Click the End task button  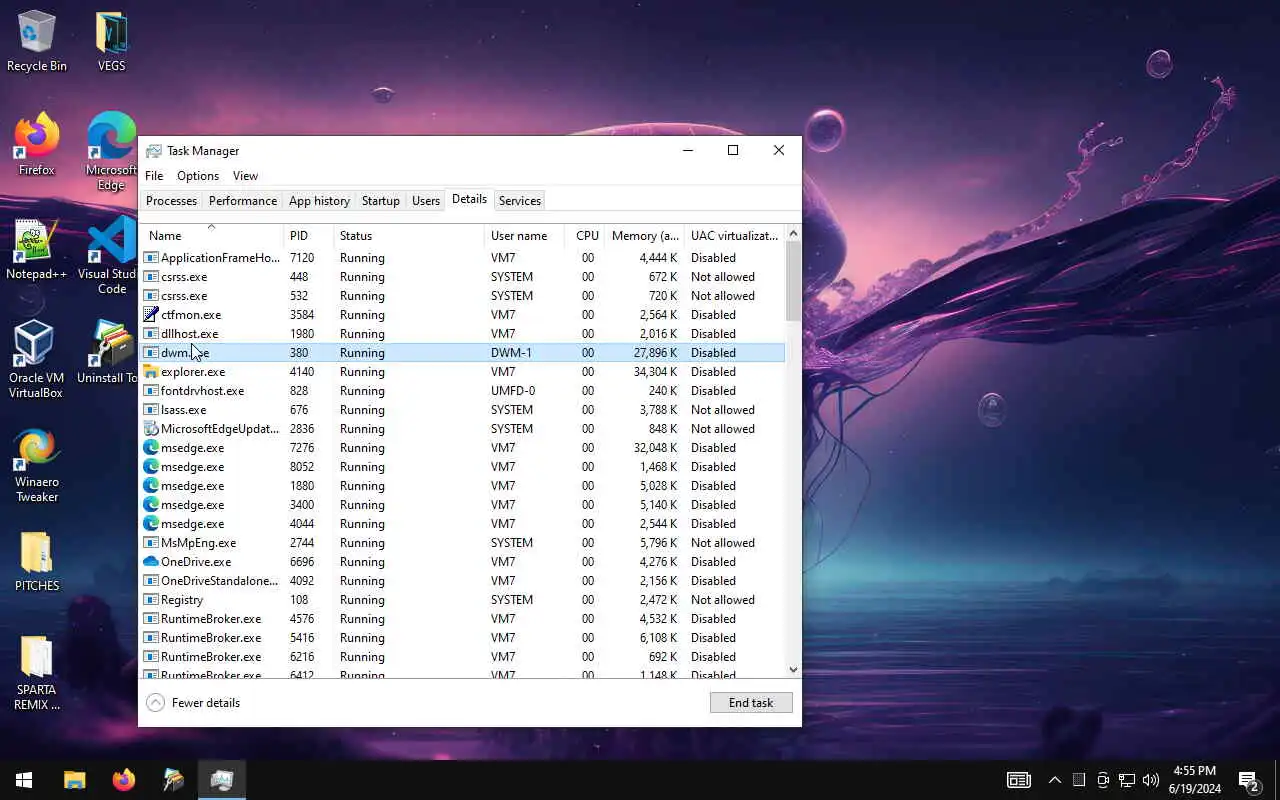click(751, 703)
